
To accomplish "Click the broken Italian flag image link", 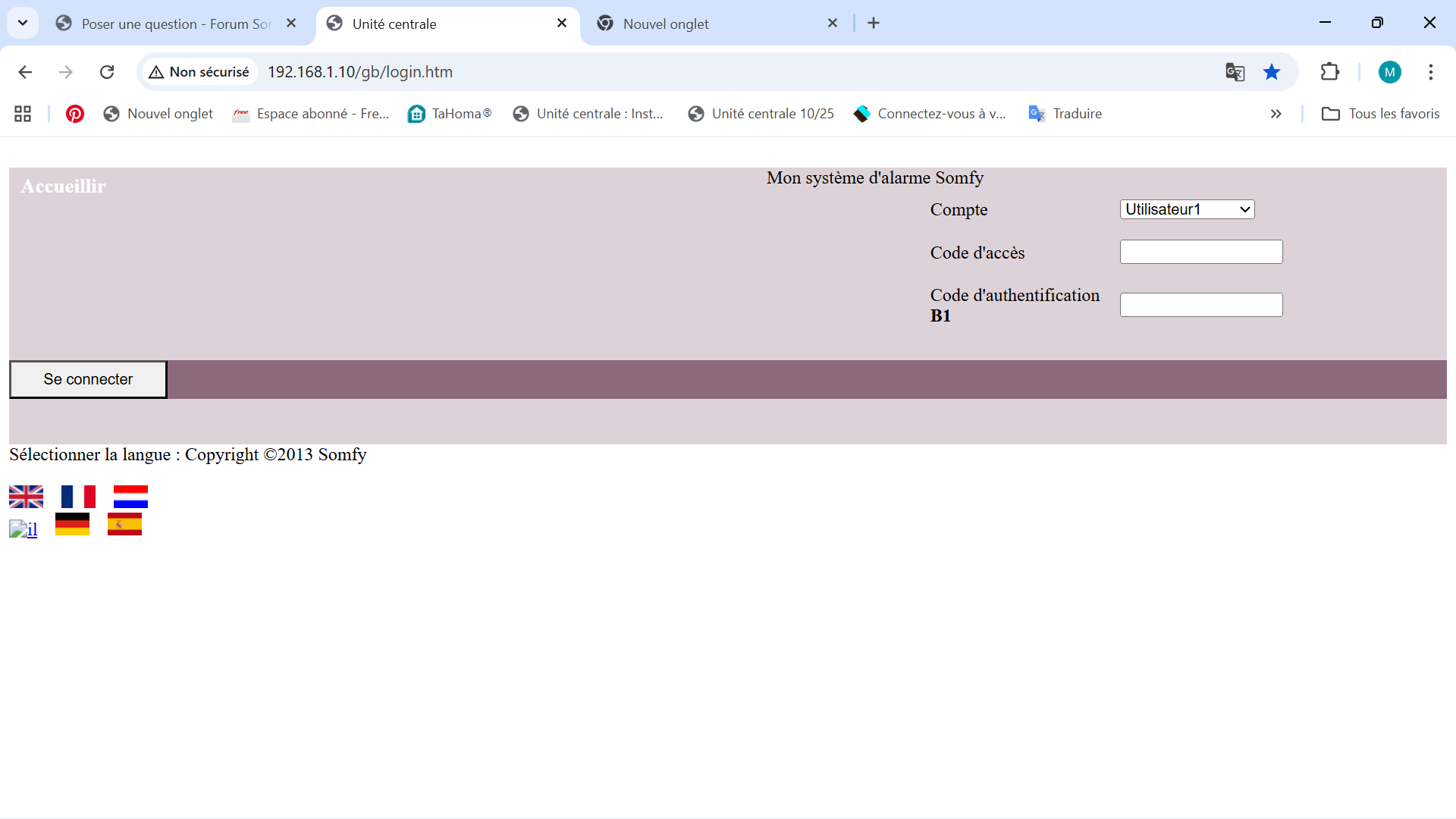I will (x=23, y=529).
